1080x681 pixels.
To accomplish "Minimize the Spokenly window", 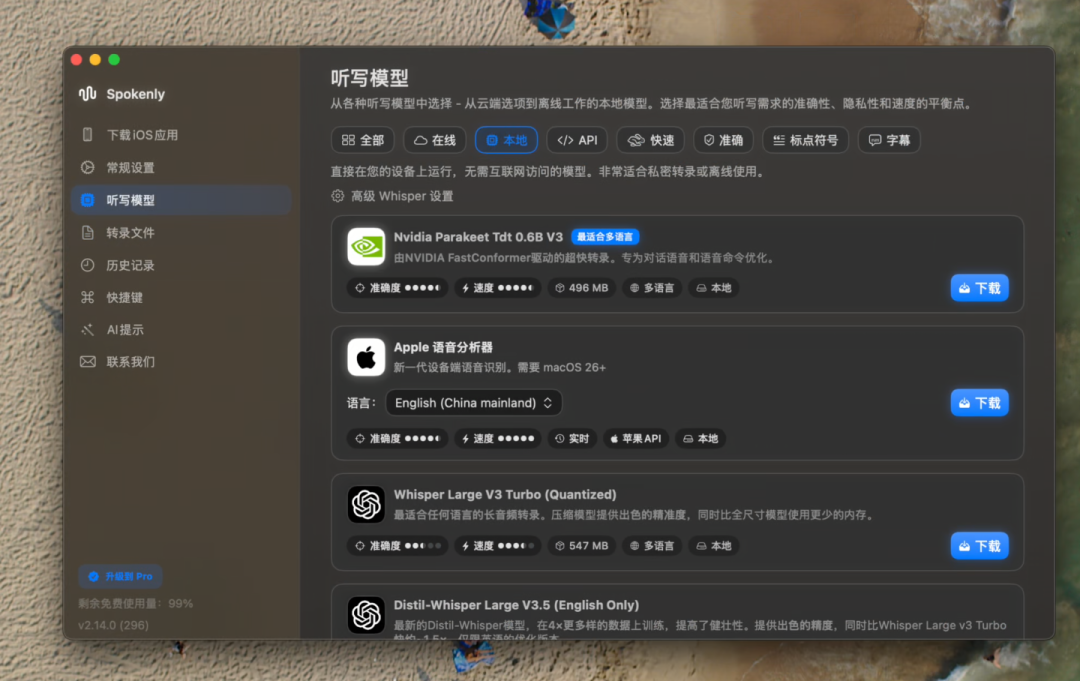I will [x=95, y=60].
